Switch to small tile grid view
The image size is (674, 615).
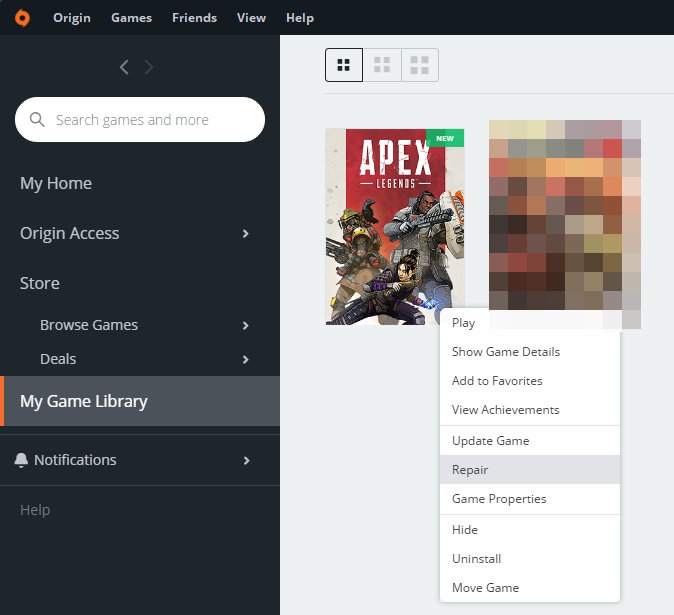pyautogui.click(x=344, y=65)
